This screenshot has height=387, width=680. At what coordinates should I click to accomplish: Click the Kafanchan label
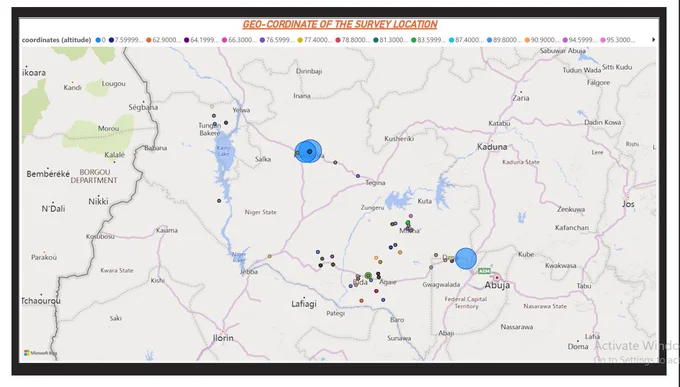tap(572, 227)
